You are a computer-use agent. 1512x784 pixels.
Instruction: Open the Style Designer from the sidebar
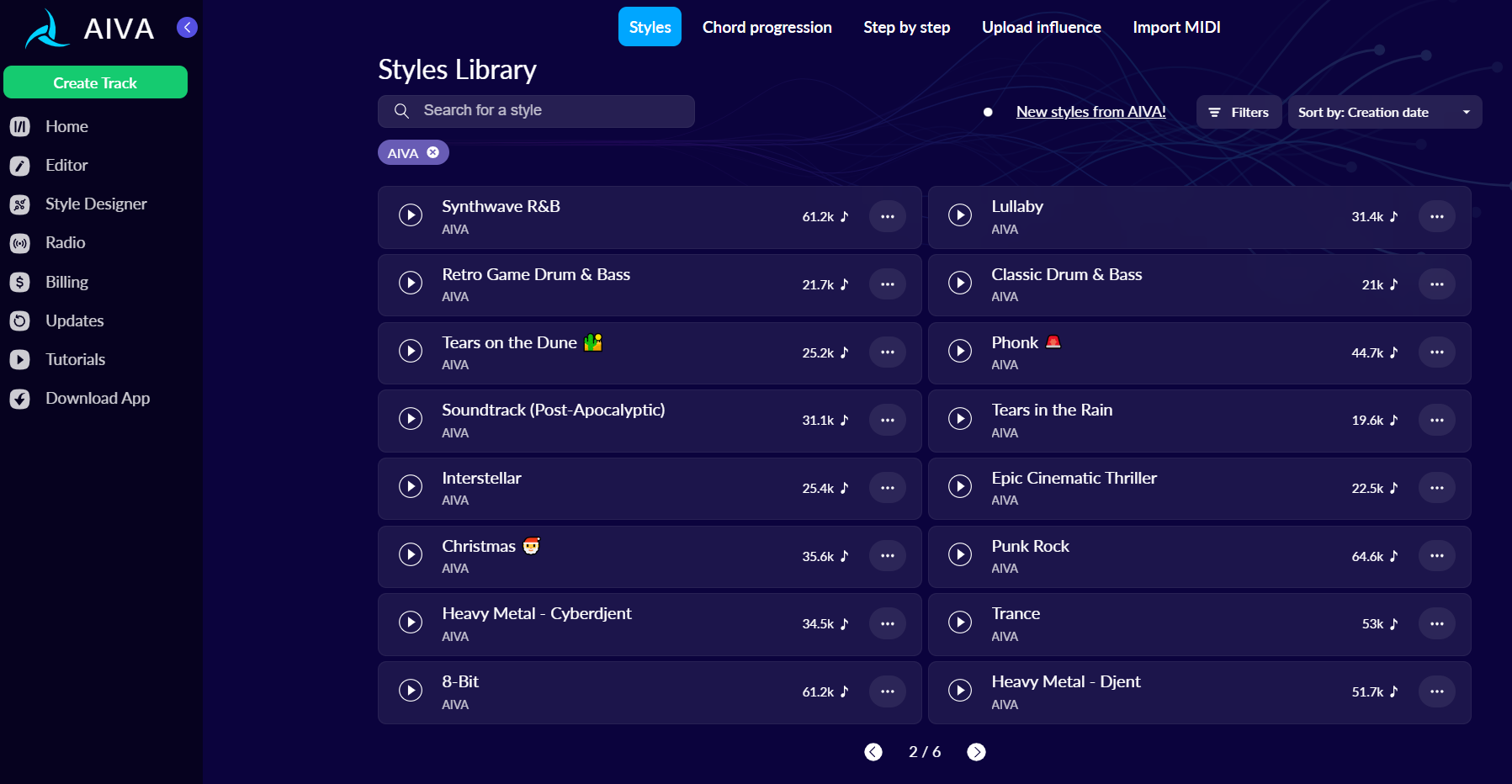pos(20,204)
